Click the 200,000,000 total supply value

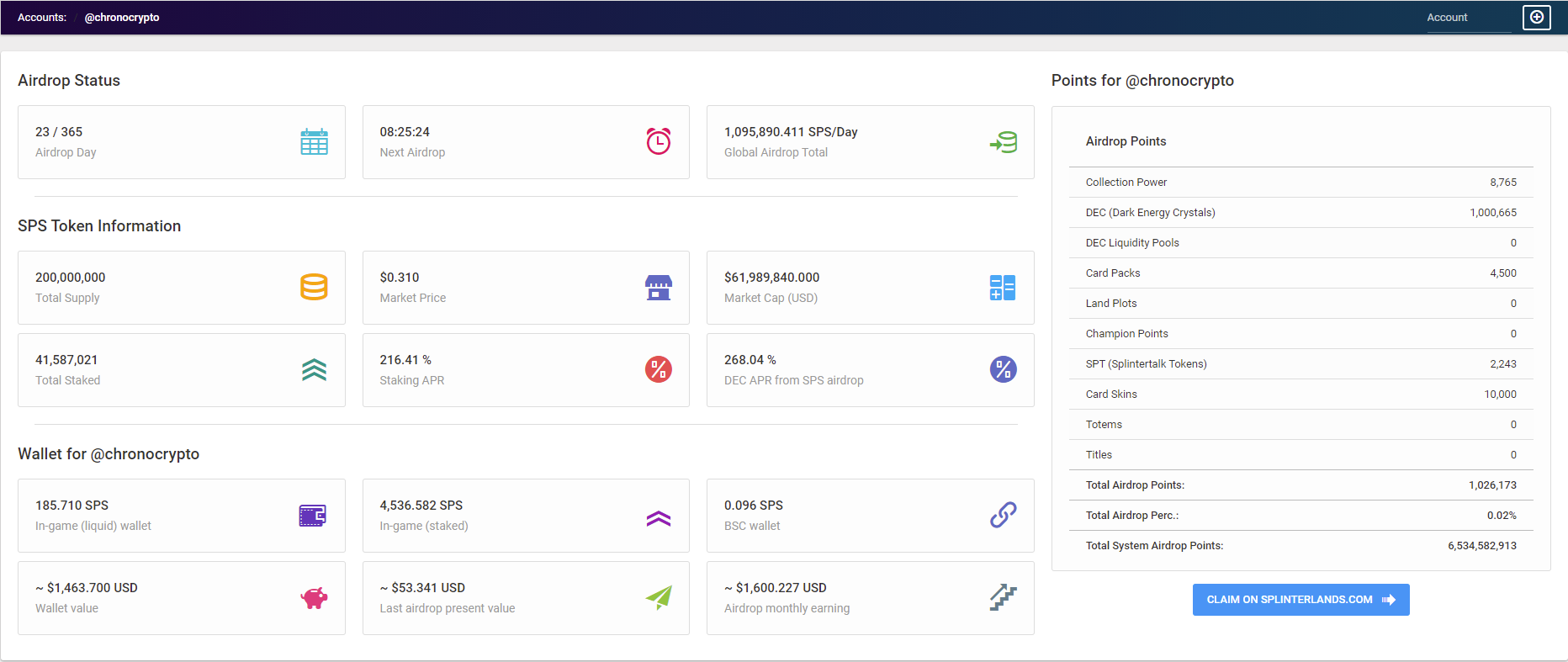71,278
